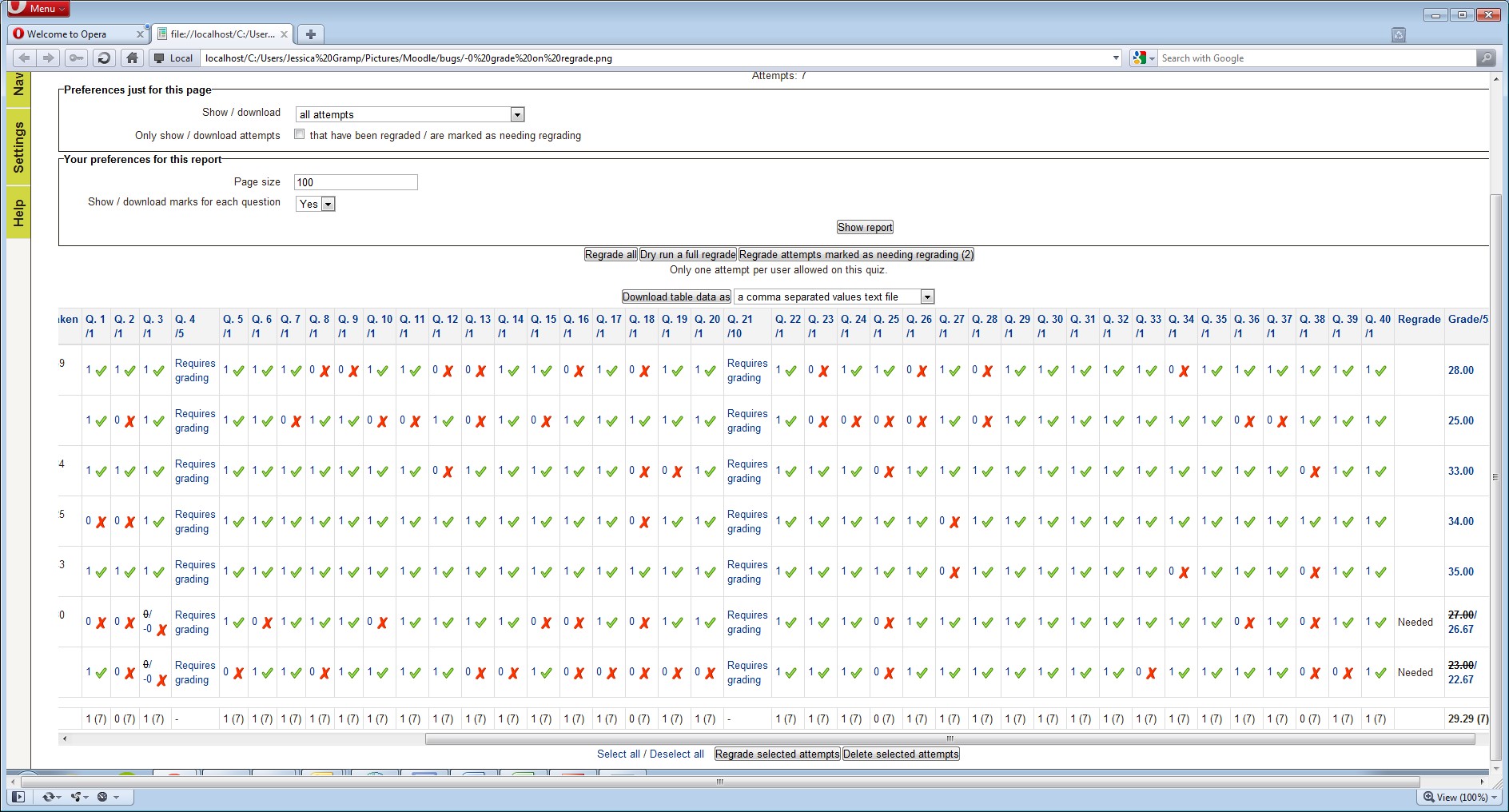This screenshot has height=812, width=1509.
Task: Click red X for Q. 1 in 34.00 row
Action: pyautogui.click(x=101, y=522)
